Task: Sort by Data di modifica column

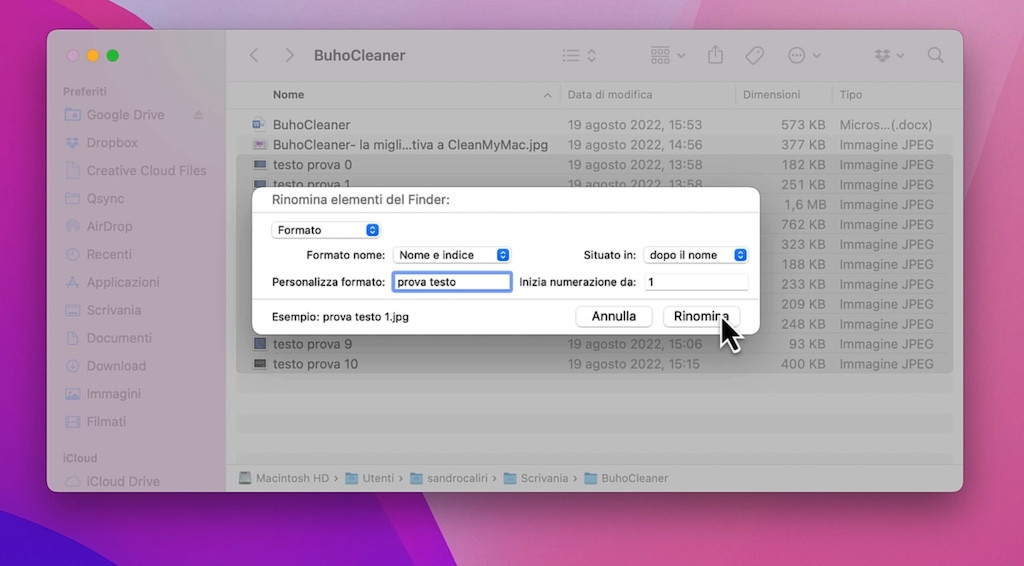Action: [x=610, y=95]
